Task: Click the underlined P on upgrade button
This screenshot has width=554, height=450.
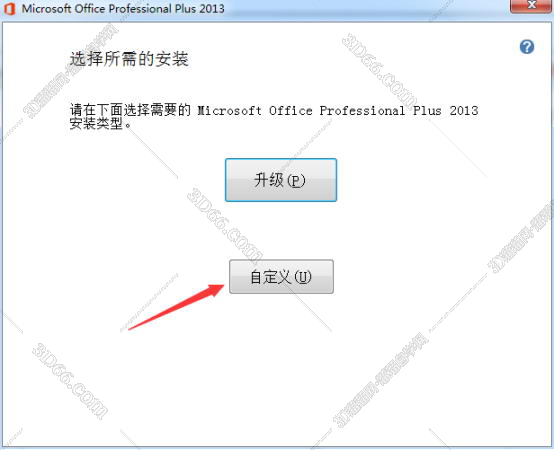Action: coord(296,181)
